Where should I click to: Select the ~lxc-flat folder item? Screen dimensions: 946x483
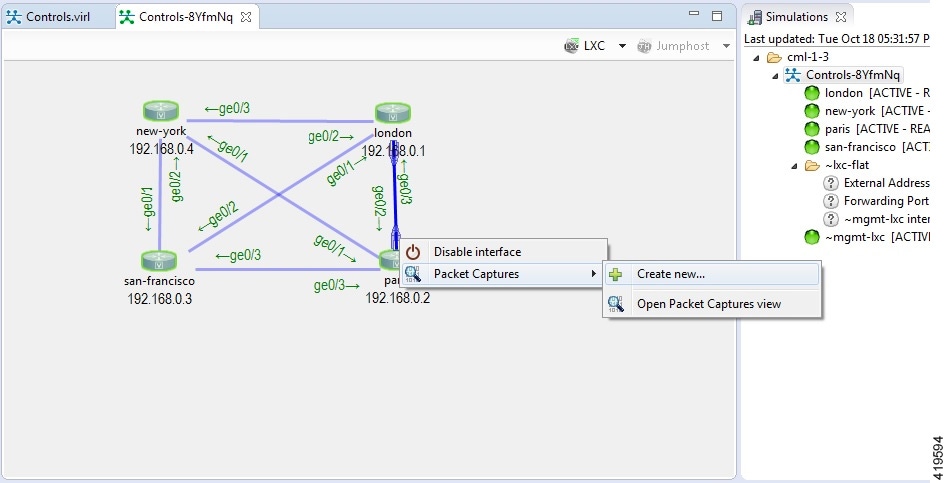(847, 165)
